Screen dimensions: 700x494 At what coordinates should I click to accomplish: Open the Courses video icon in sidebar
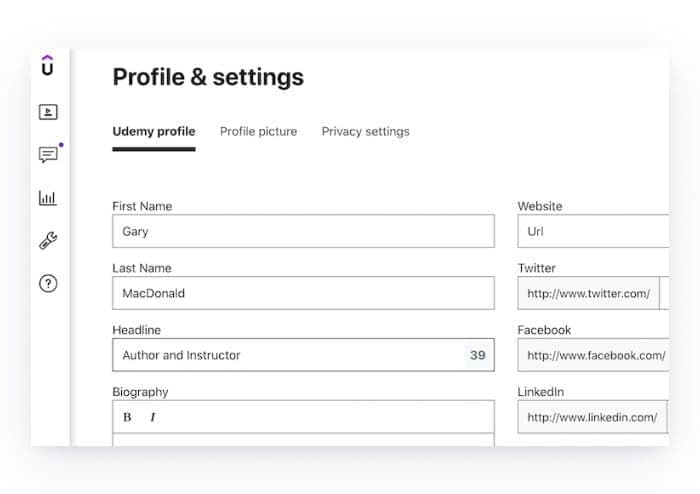pyautogui.click(x=48, y=112)
